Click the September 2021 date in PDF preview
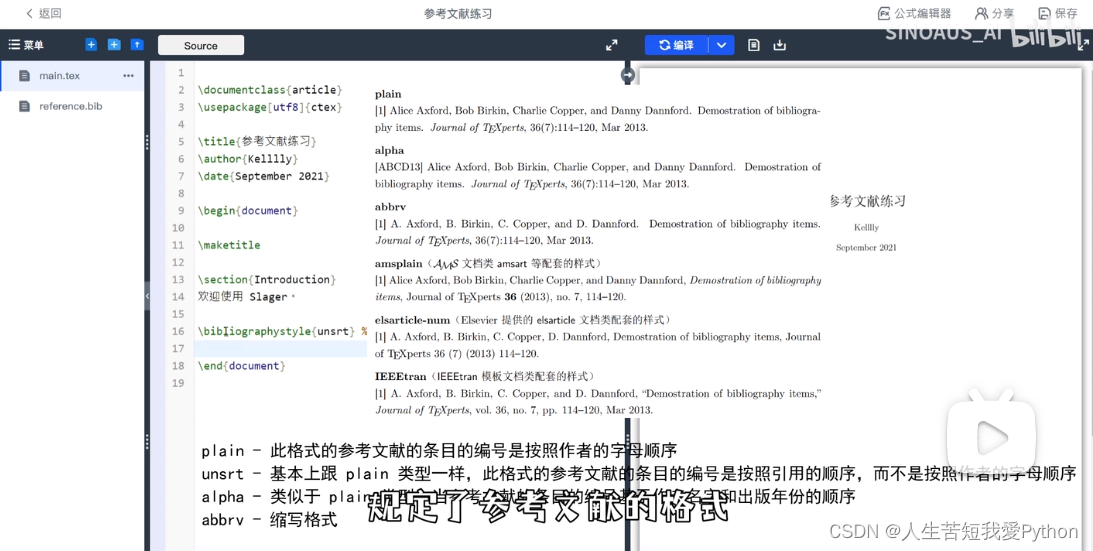This screenshot has width=1093, height=551. click(x=866, y=248)
